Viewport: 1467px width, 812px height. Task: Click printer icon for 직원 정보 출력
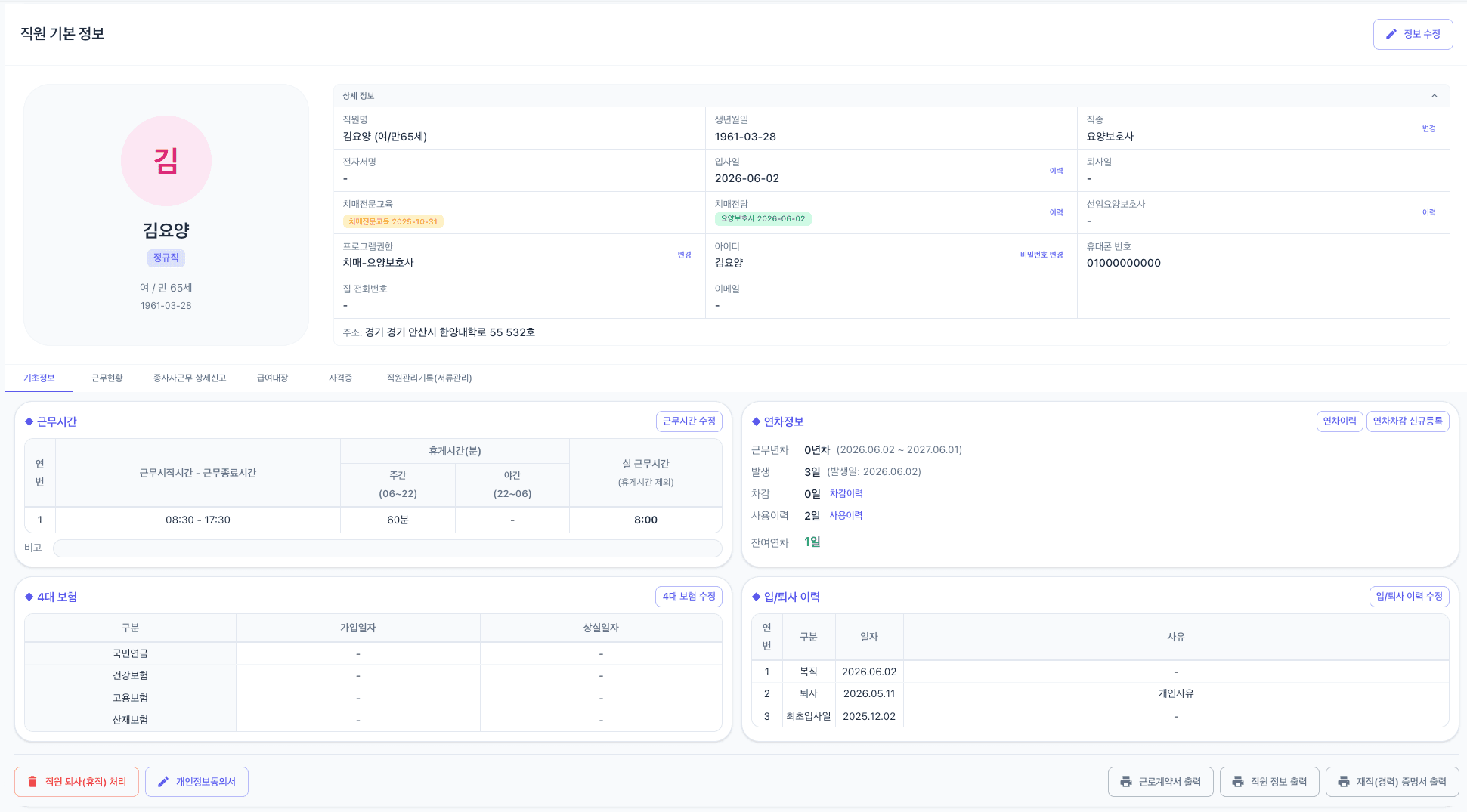(1238, 782)
